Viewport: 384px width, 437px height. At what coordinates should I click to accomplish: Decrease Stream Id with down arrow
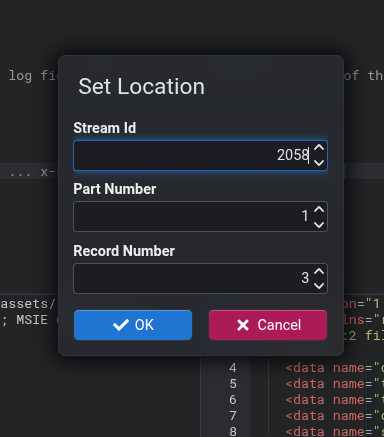(x=319, y=163)
